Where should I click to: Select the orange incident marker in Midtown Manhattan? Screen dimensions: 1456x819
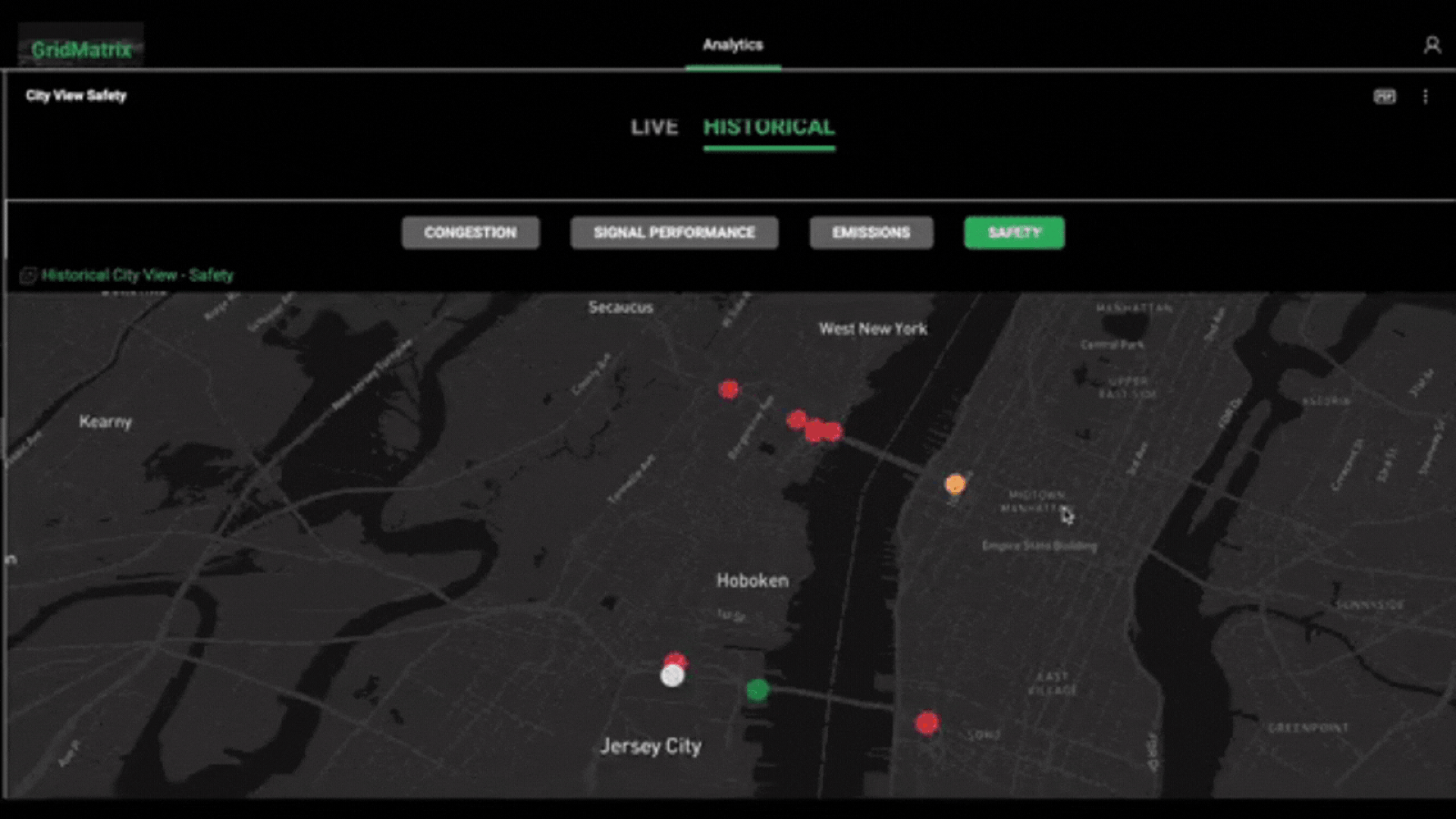(955, 483)
